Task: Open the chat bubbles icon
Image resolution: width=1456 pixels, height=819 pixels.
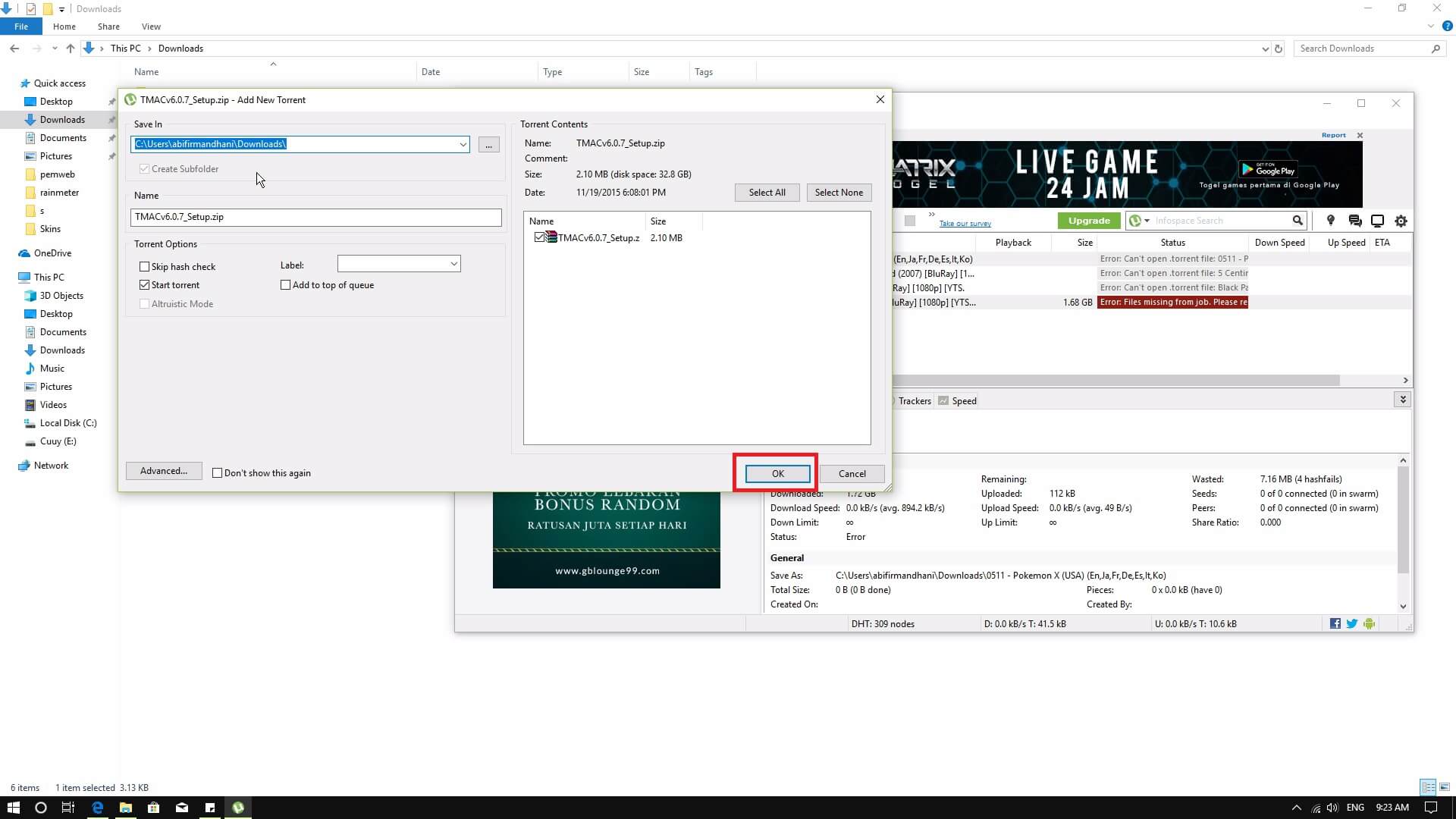Action: pyautogui.click(x=1354, y=221)
